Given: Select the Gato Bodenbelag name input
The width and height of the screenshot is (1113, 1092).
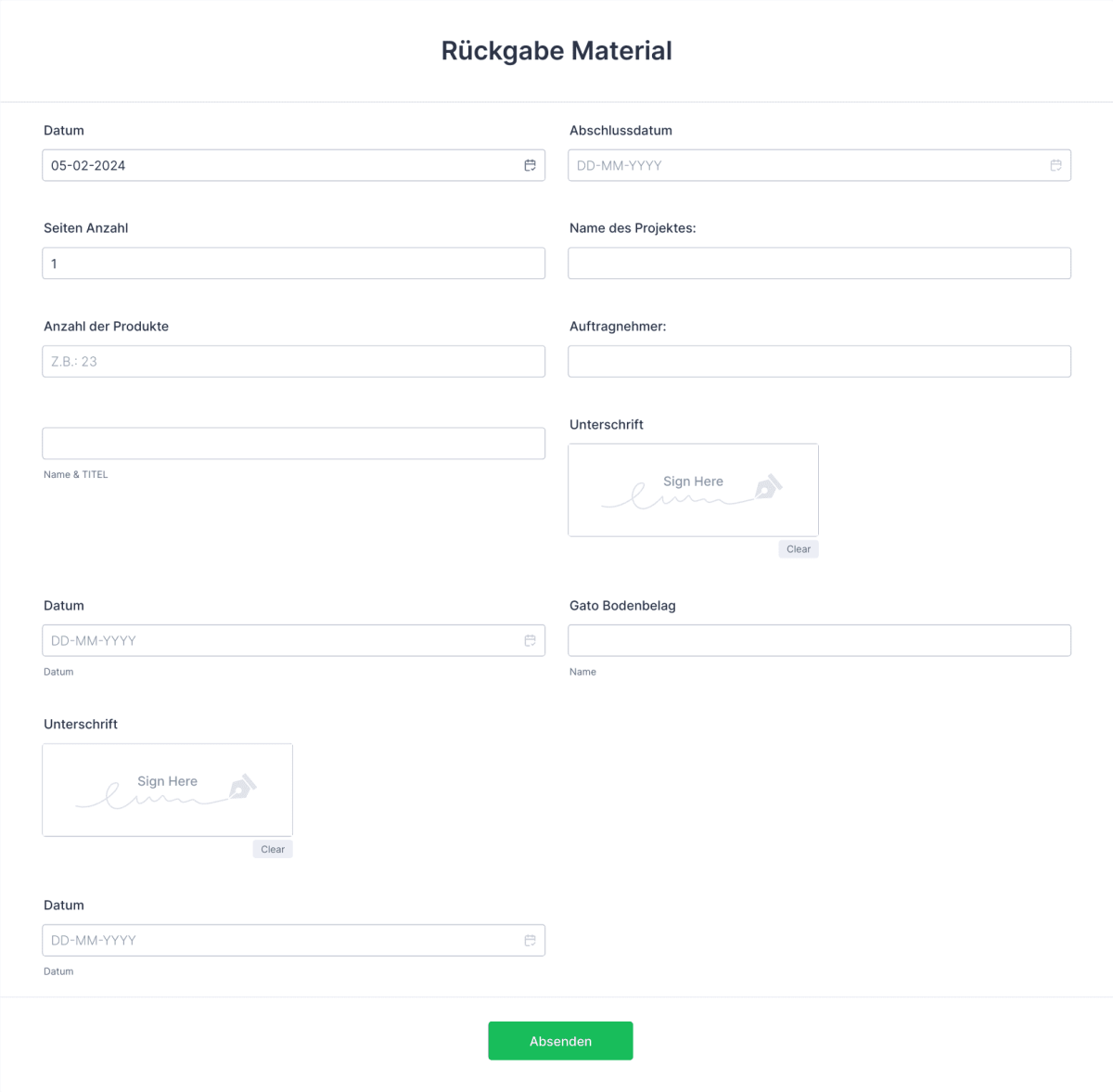Looking at the screenshot, I should point(819,640).
